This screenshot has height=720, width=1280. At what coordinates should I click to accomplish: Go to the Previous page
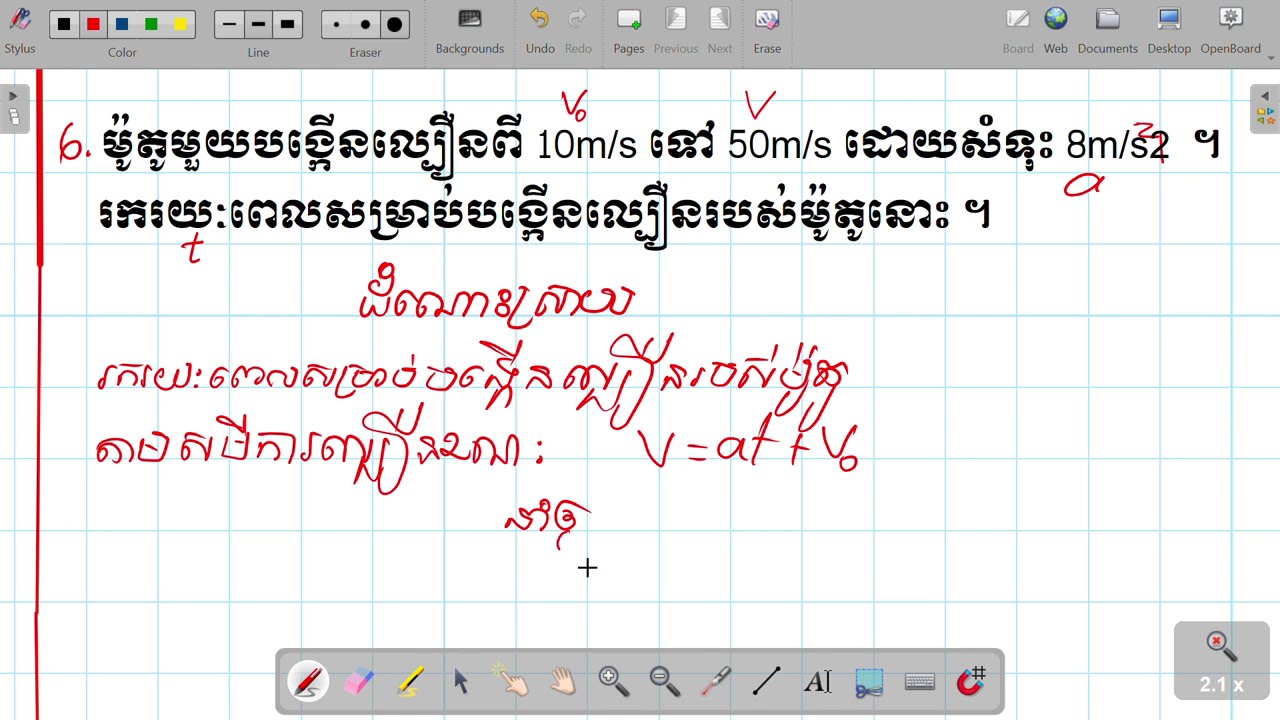click(x=676, y=30)
